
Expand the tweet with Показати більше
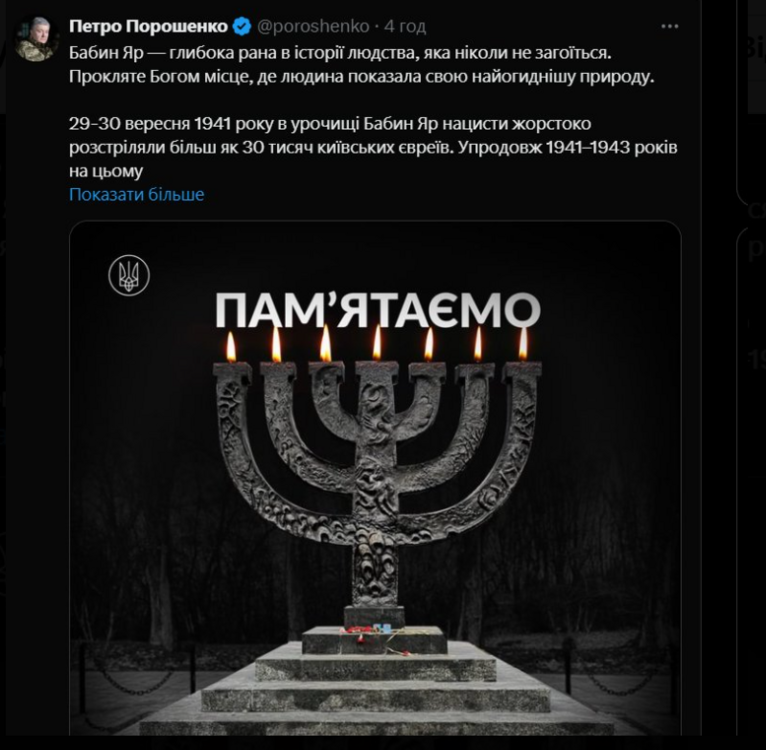pos(137,194)
